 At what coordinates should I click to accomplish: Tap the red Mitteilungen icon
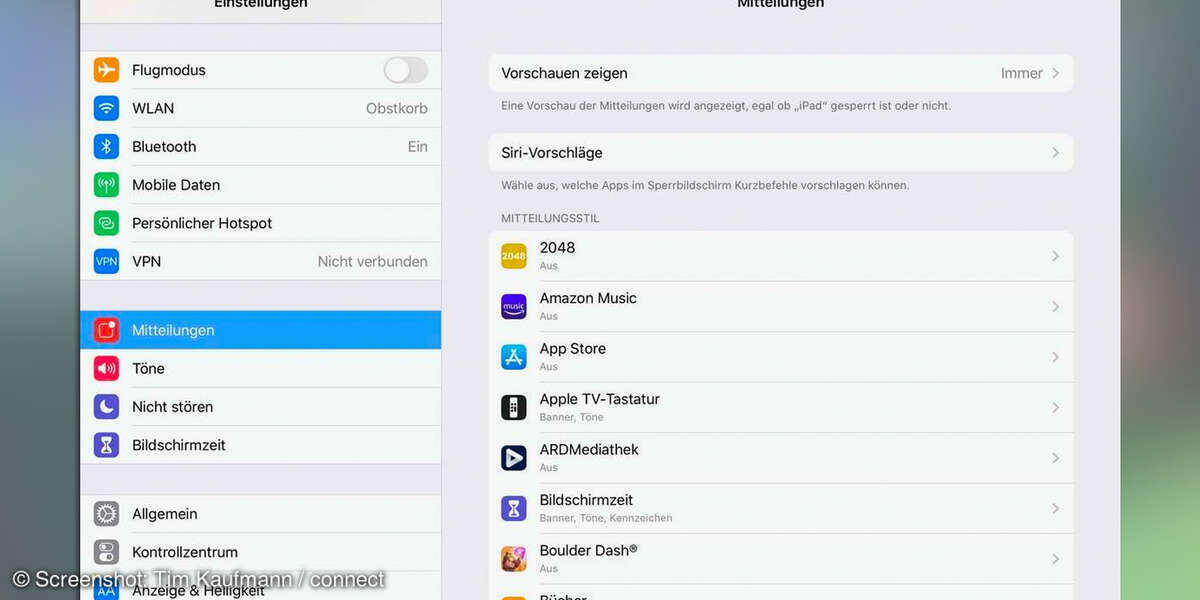click(106, 330)
